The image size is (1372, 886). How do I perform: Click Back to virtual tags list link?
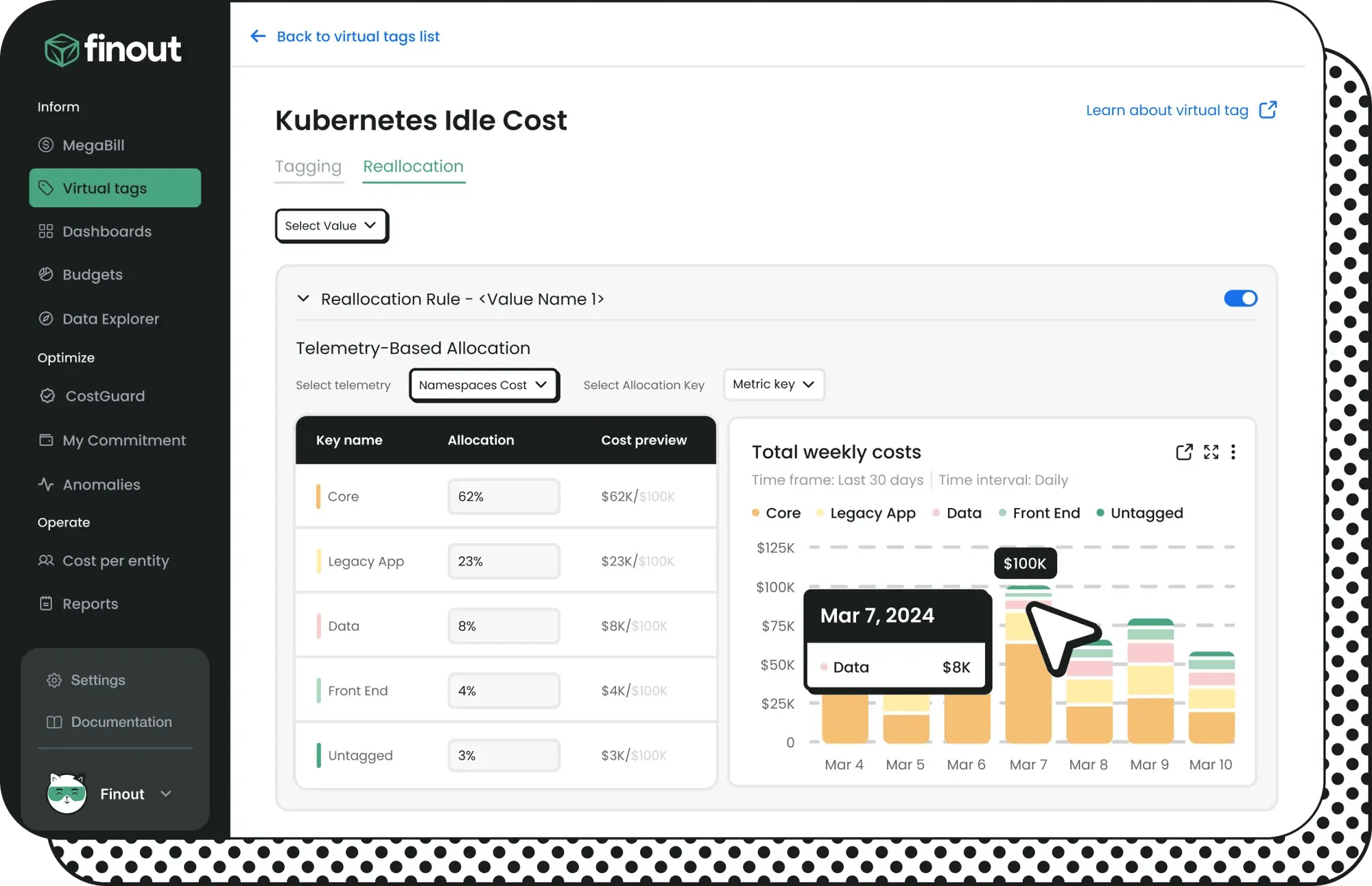pyautogui.click(x=358, y=36)
